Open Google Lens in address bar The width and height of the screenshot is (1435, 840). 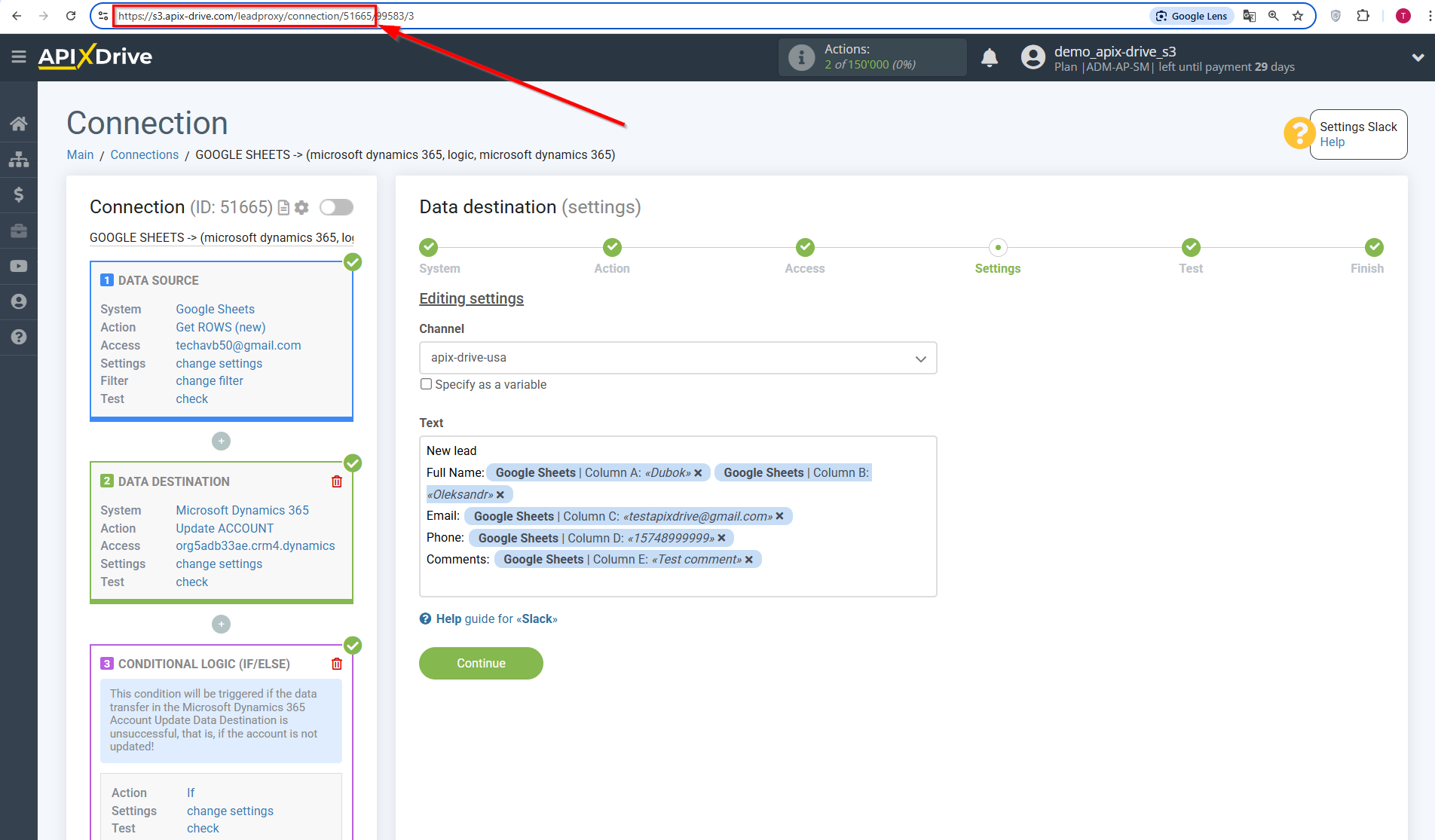point(1192,16)
